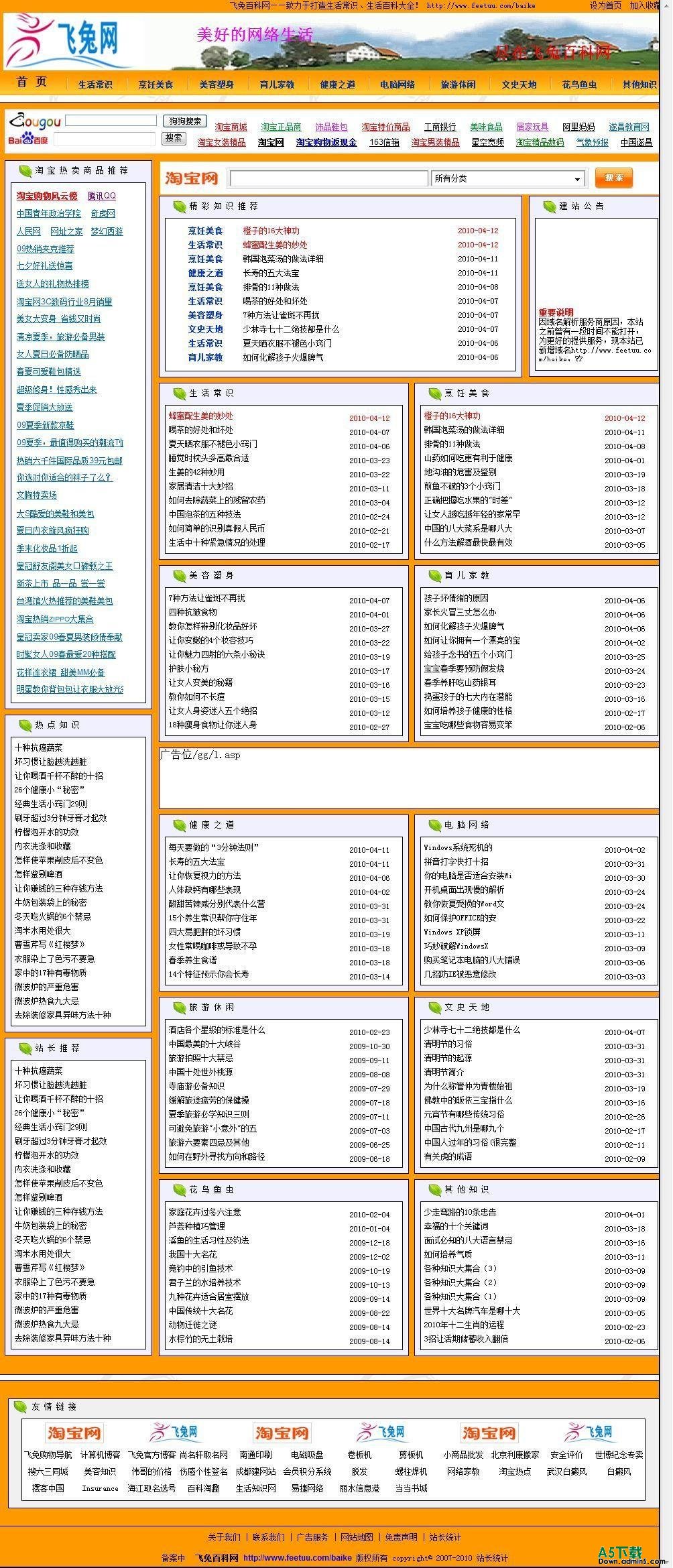Click 当当书城 in 友情链接
This screenshot has height=1568, width=673.
[x=411, y=1488]
